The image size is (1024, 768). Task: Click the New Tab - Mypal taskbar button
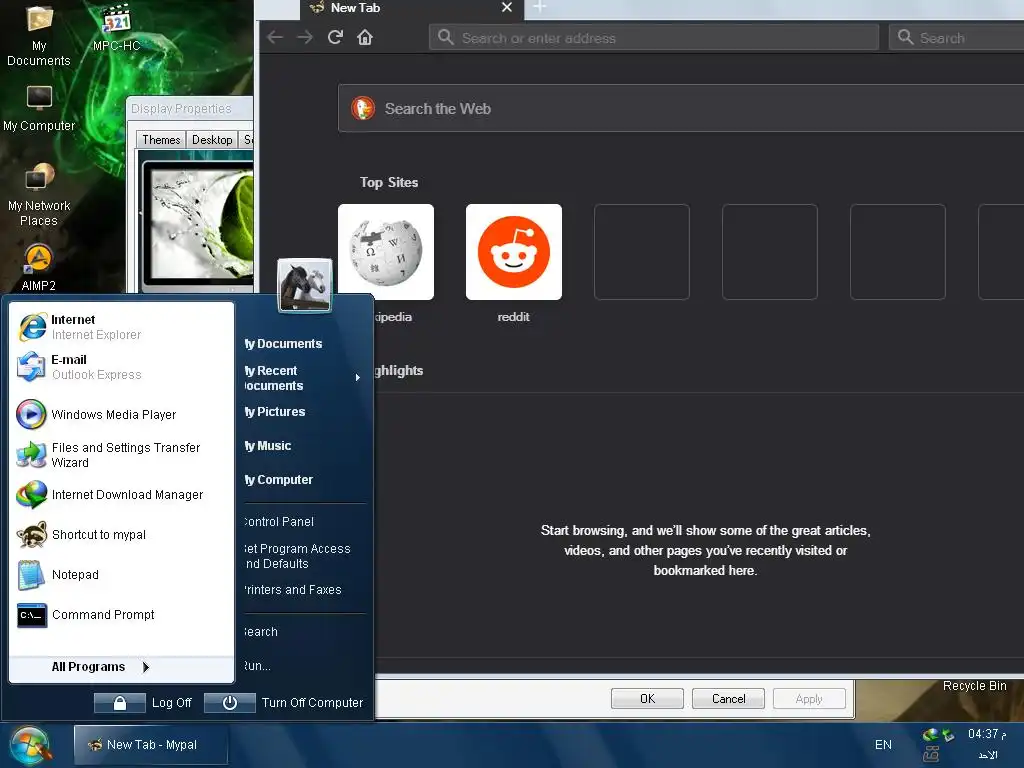click(151, 744)
